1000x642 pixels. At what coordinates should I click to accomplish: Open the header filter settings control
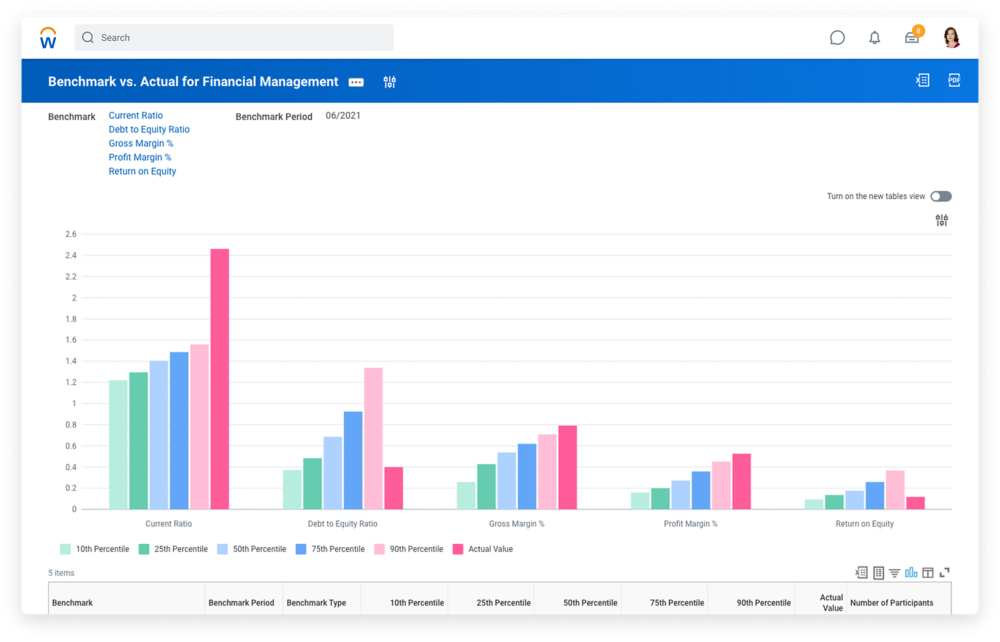(389, 81)
